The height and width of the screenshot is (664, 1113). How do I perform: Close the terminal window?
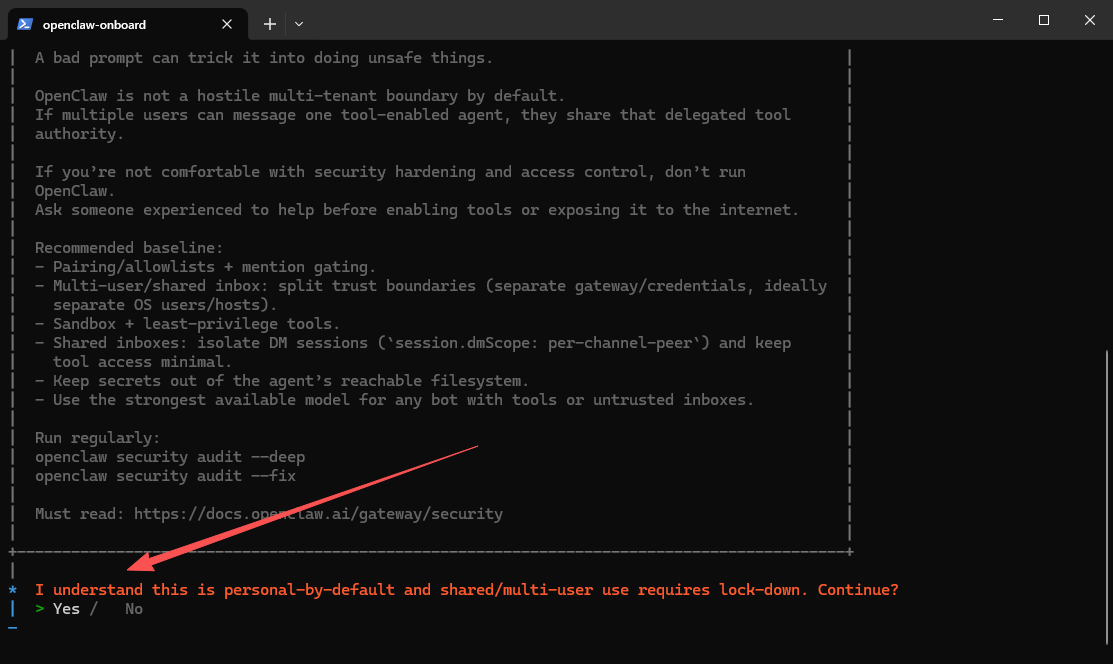click(x=1089, y=20)
